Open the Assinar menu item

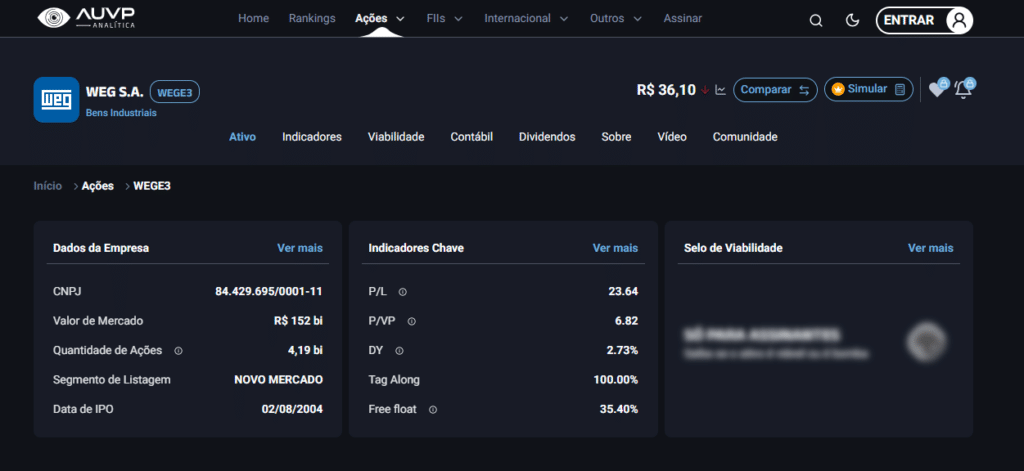point(682,18)
